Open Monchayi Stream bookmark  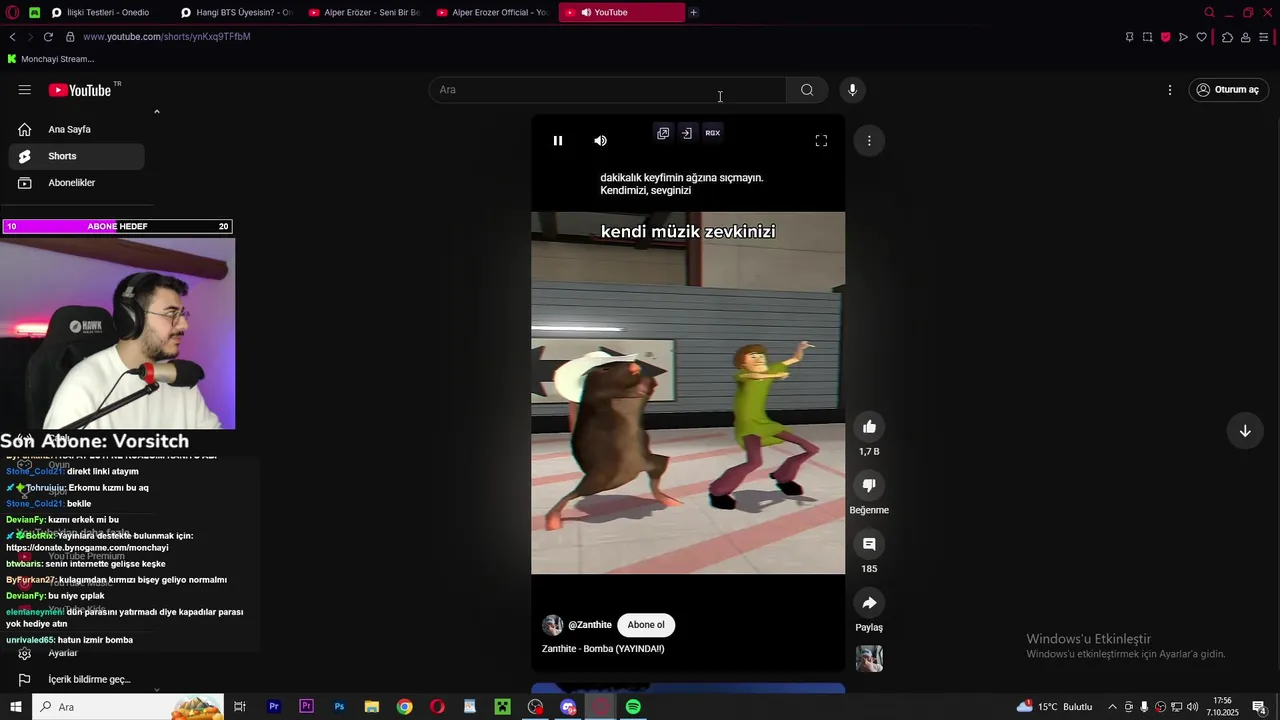click(x=50, y=59)
